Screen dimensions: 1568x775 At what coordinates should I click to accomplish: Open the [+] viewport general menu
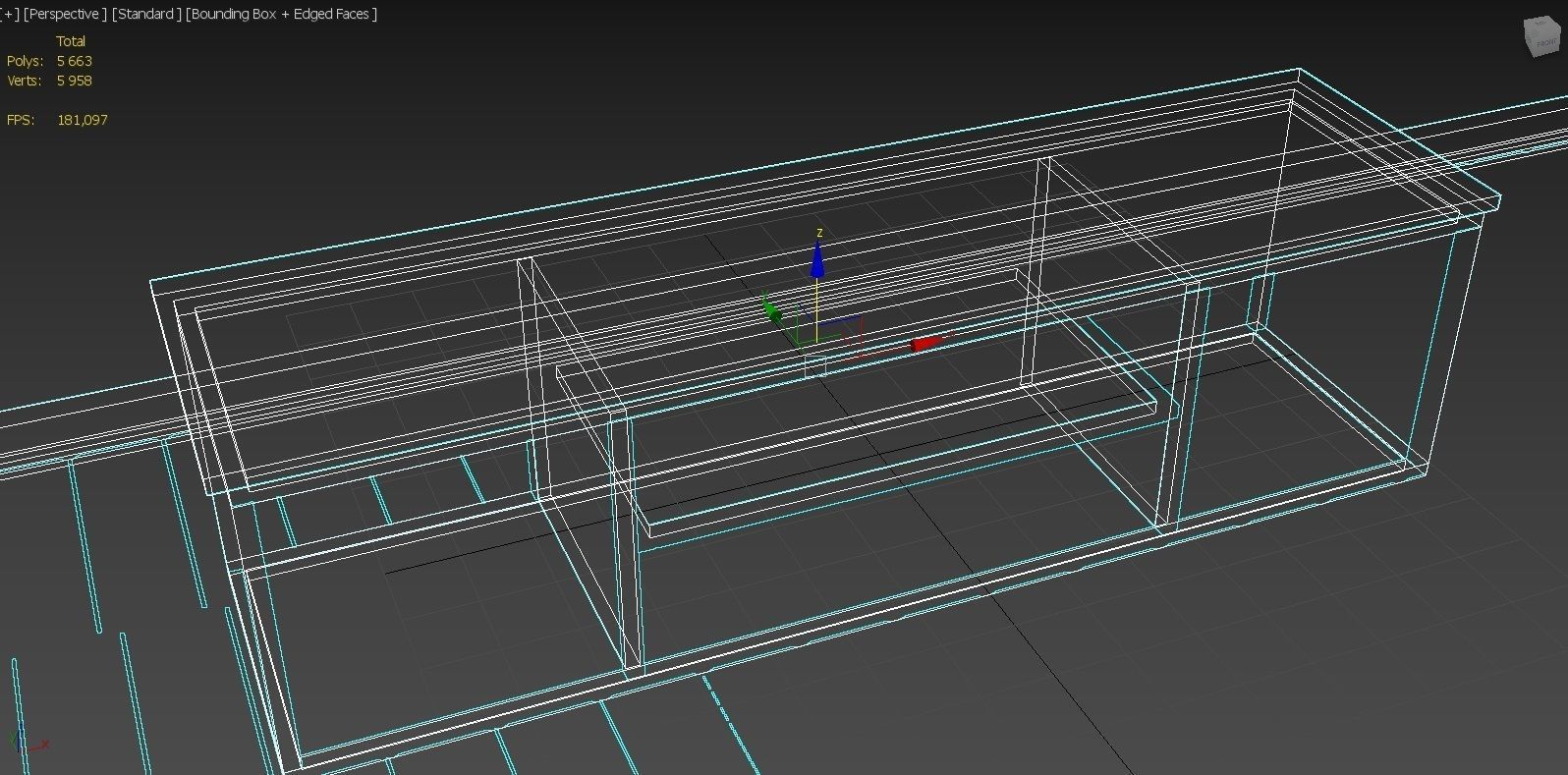10,14
